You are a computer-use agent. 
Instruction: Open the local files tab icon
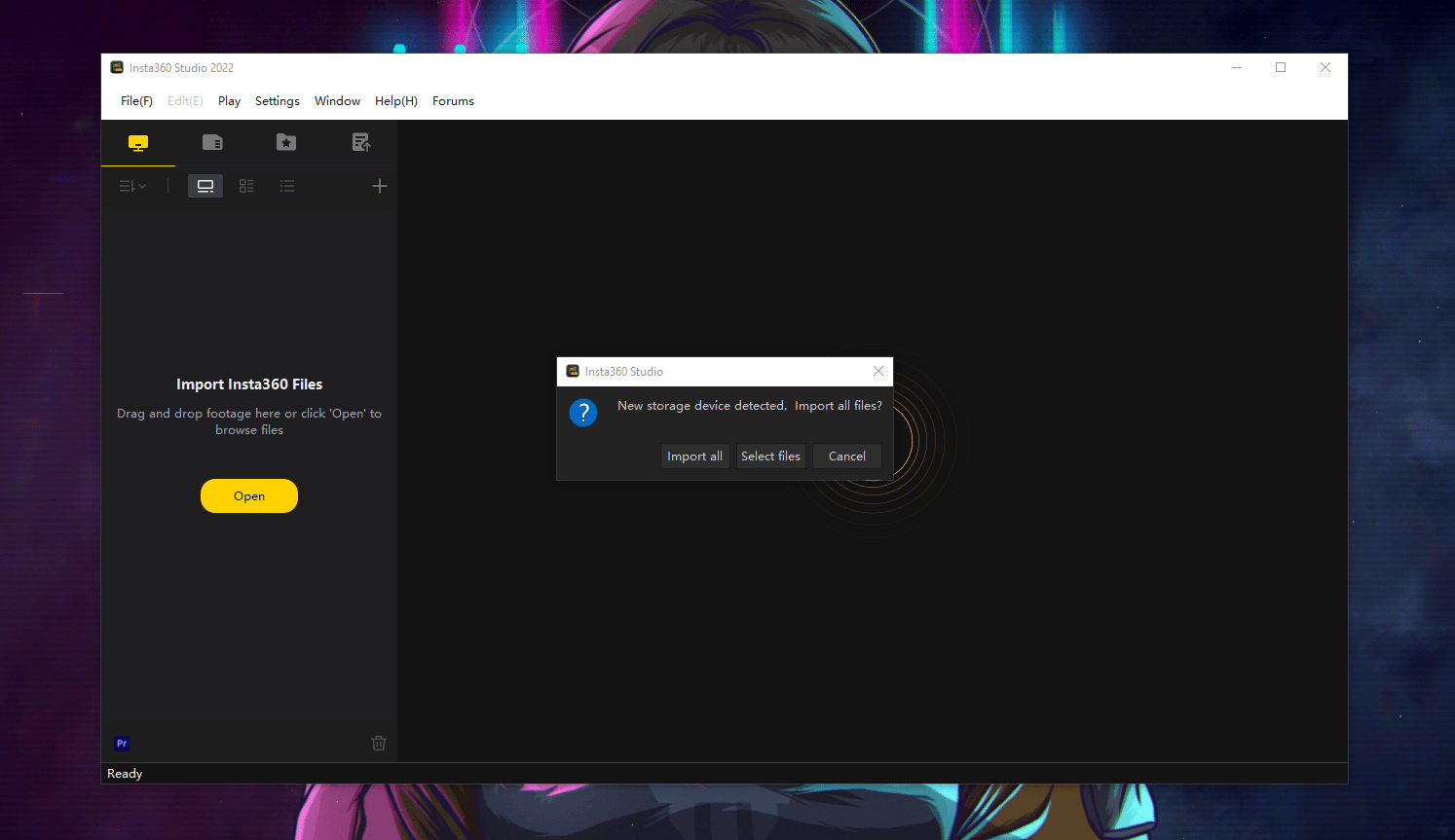(x=138, y=143)
